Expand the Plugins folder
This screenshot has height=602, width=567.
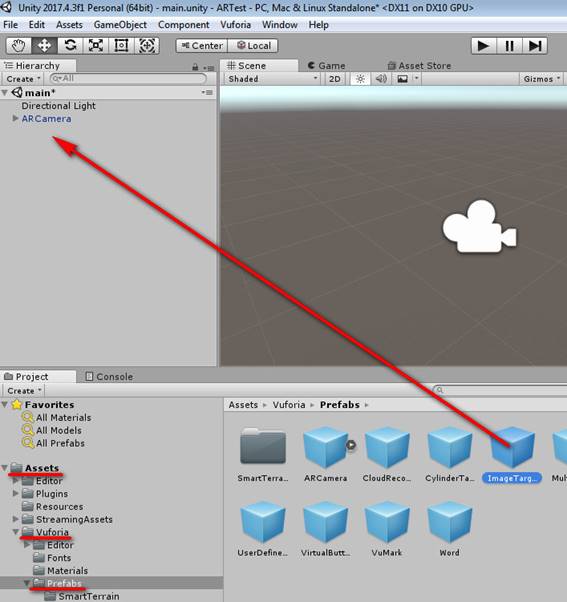[15, 493]
